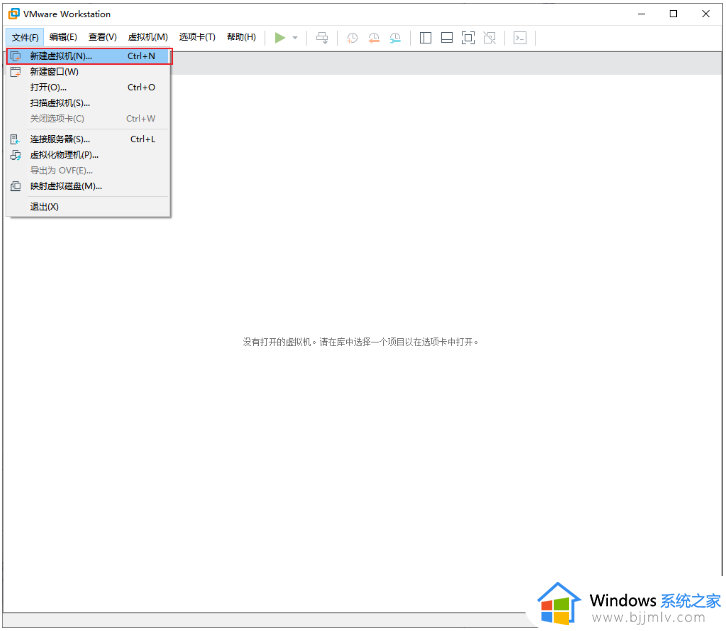The width and height of the screenshot is (726, 631).
Task: Click the full screen mode icon
Action: point(469,37)
